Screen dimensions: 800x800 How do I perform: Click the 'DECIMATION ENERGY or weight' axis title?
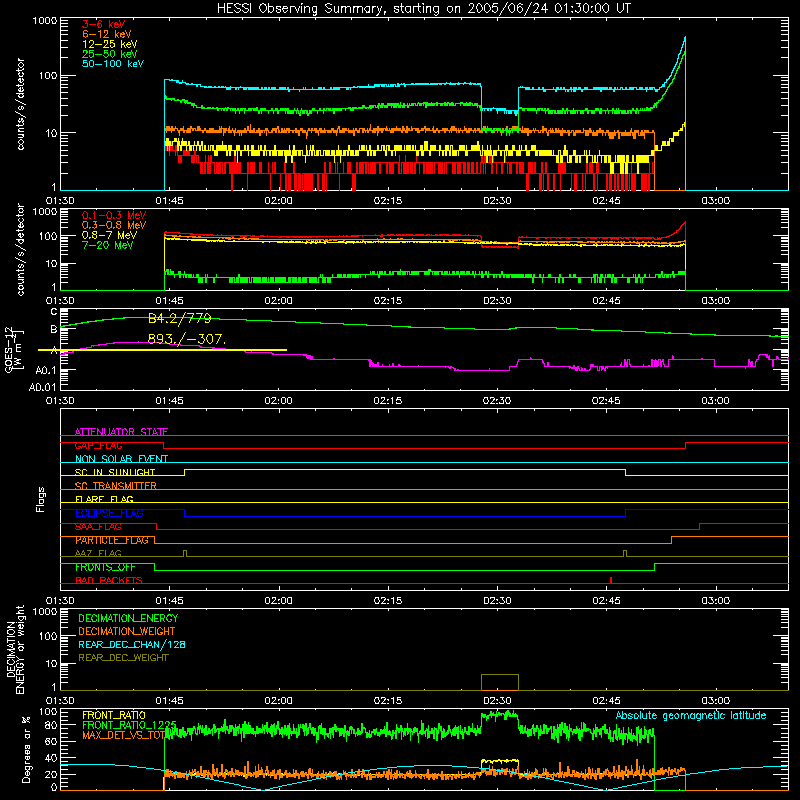coord(15,649)
